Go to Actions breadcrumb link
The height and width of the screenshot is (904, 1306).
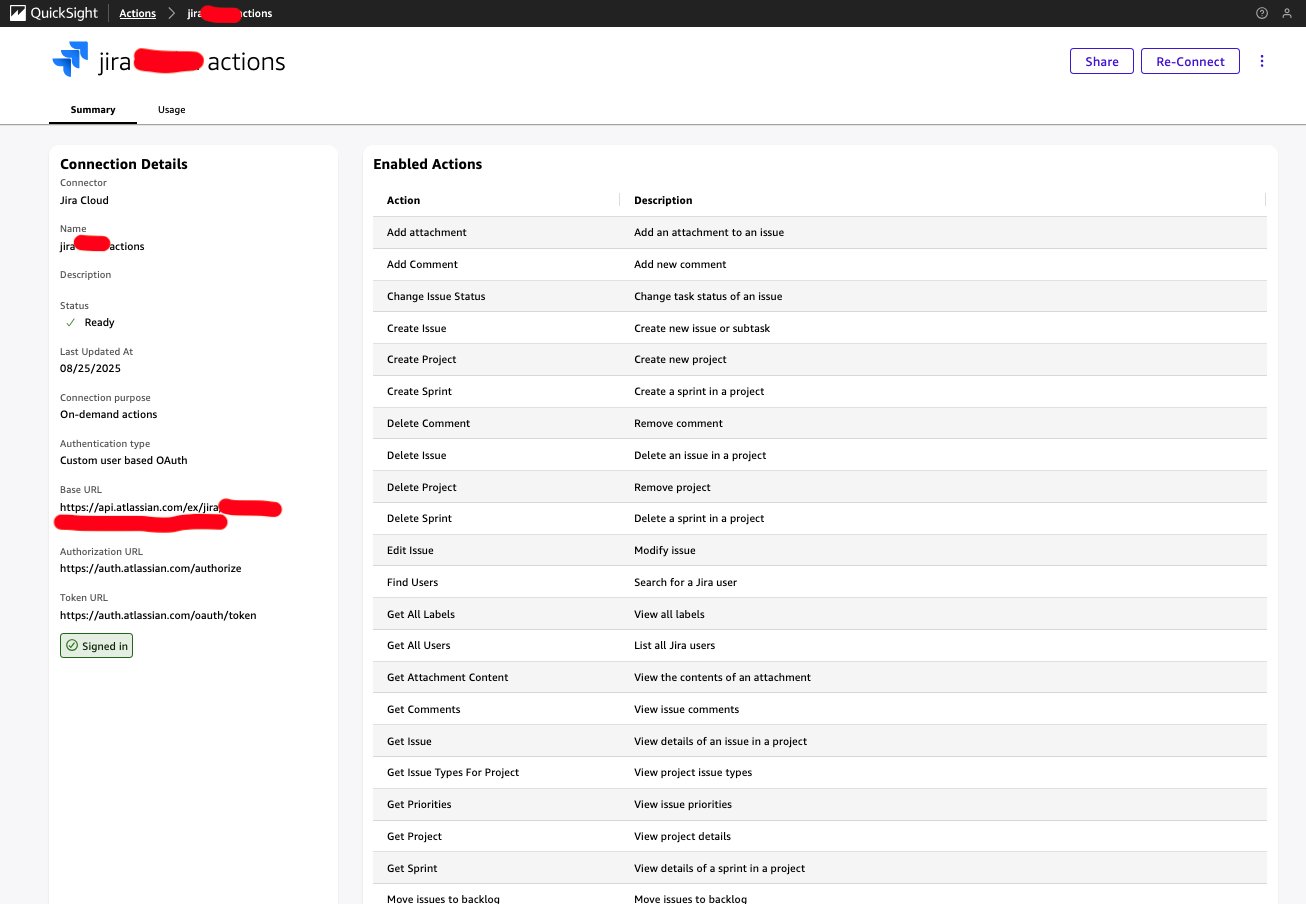pyautogui.click(x=137, y=13)
